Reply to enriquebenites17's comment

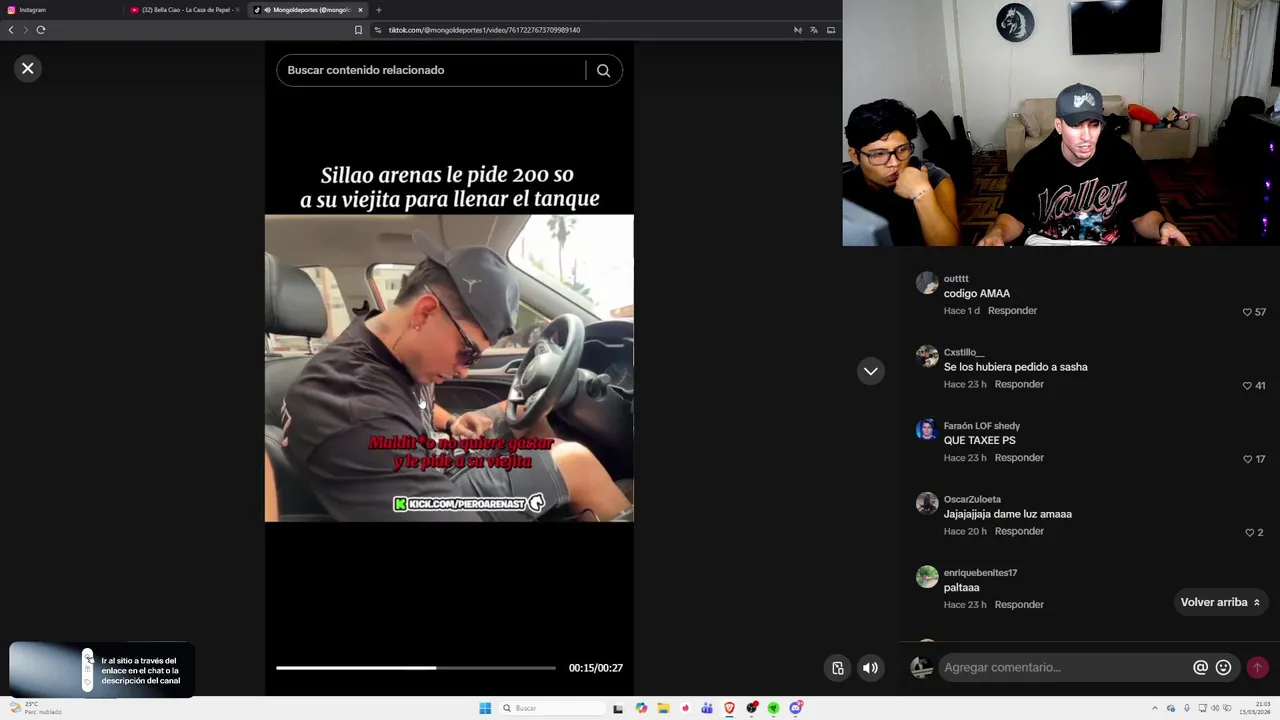[x=1019, y=605]
